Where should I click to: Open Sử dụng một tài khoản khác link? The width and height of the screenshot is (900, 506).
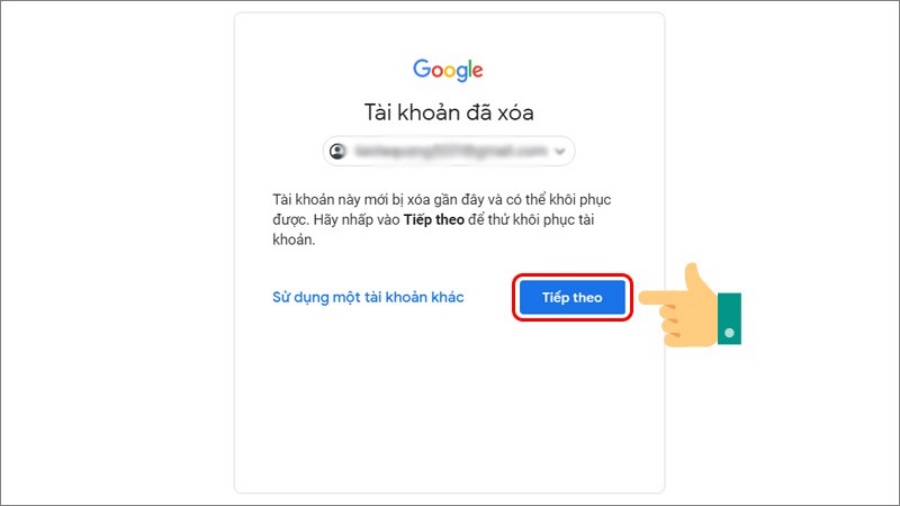pos(368,297)
